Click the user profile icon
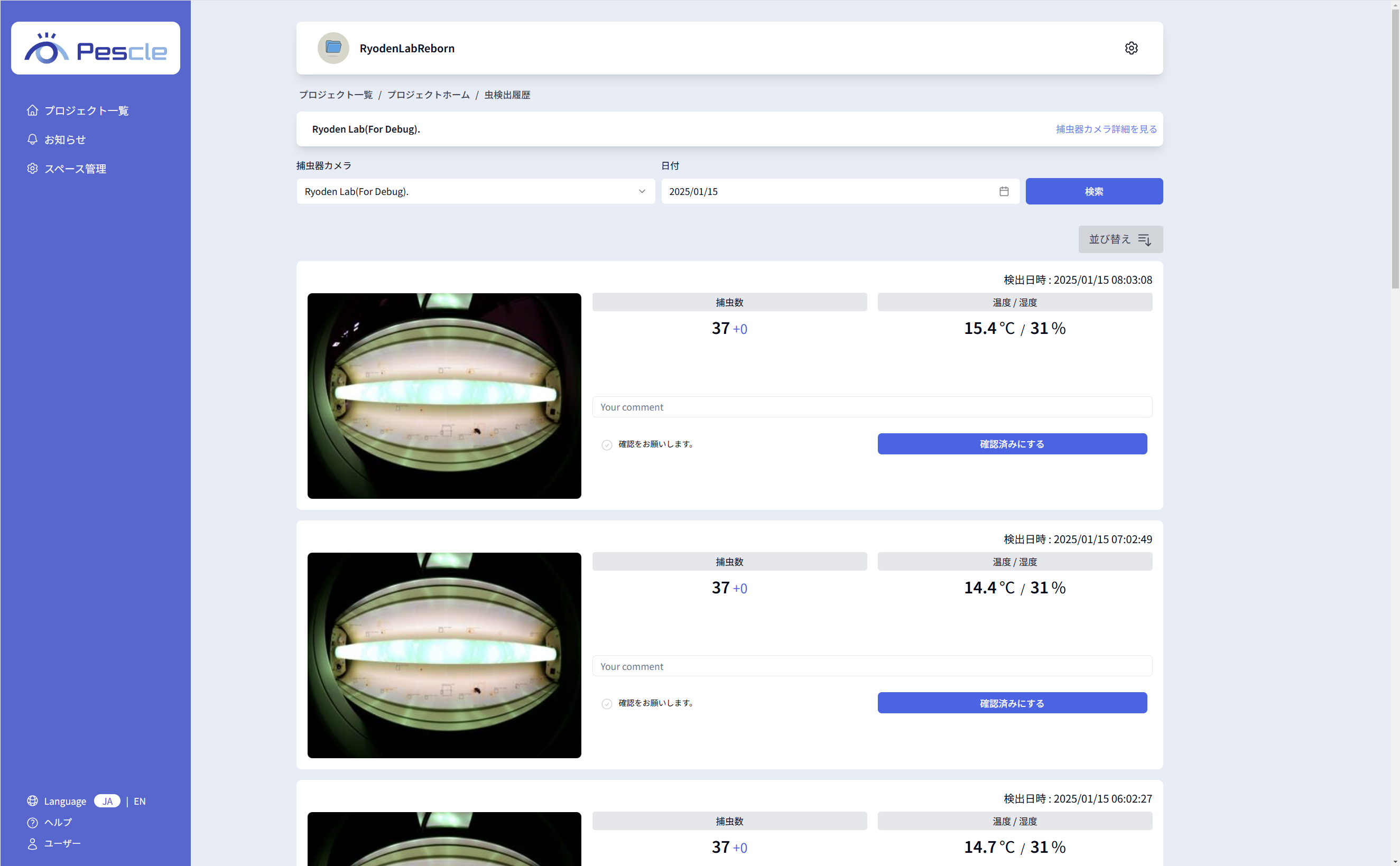This screenshot has height=866, width=1400. point(33,844)
